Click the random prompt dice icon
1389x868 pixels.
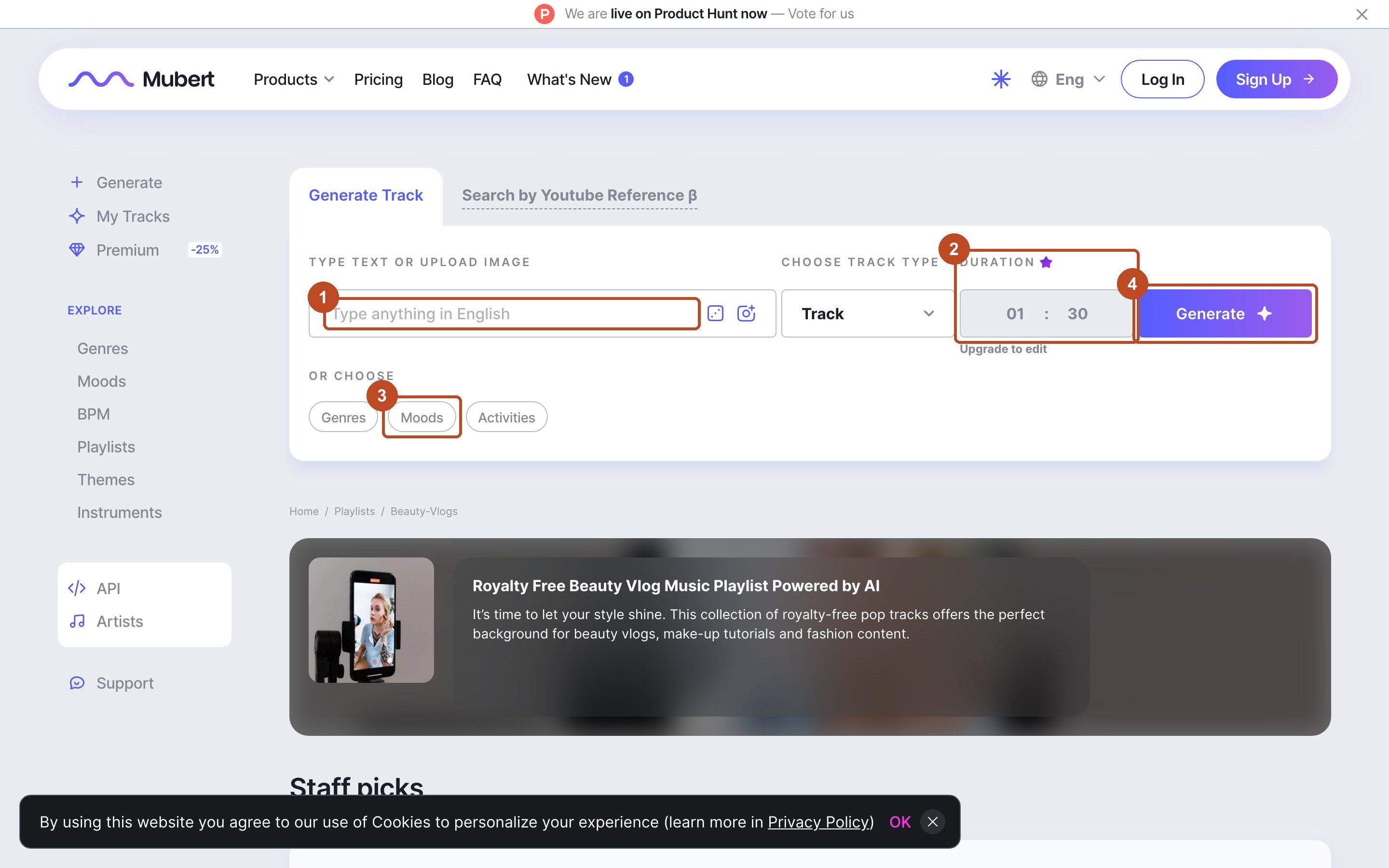click(x=715, y=313)
